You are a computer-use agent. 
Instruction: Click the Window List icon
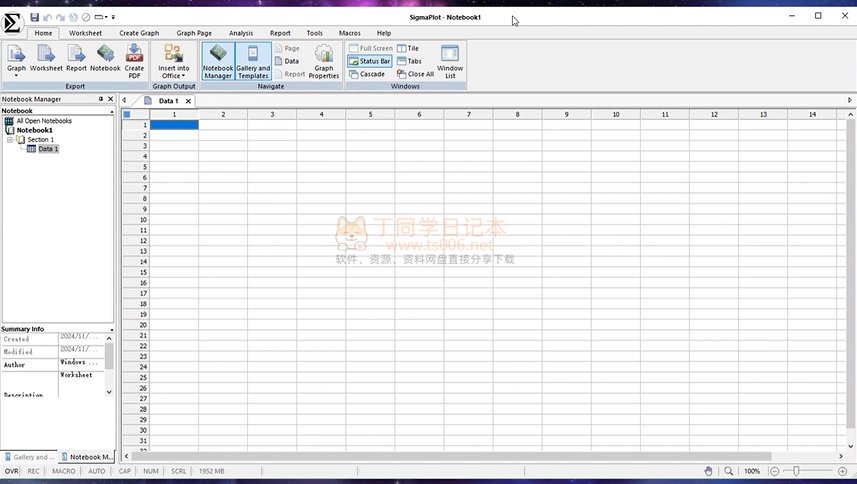pos(450,61)
